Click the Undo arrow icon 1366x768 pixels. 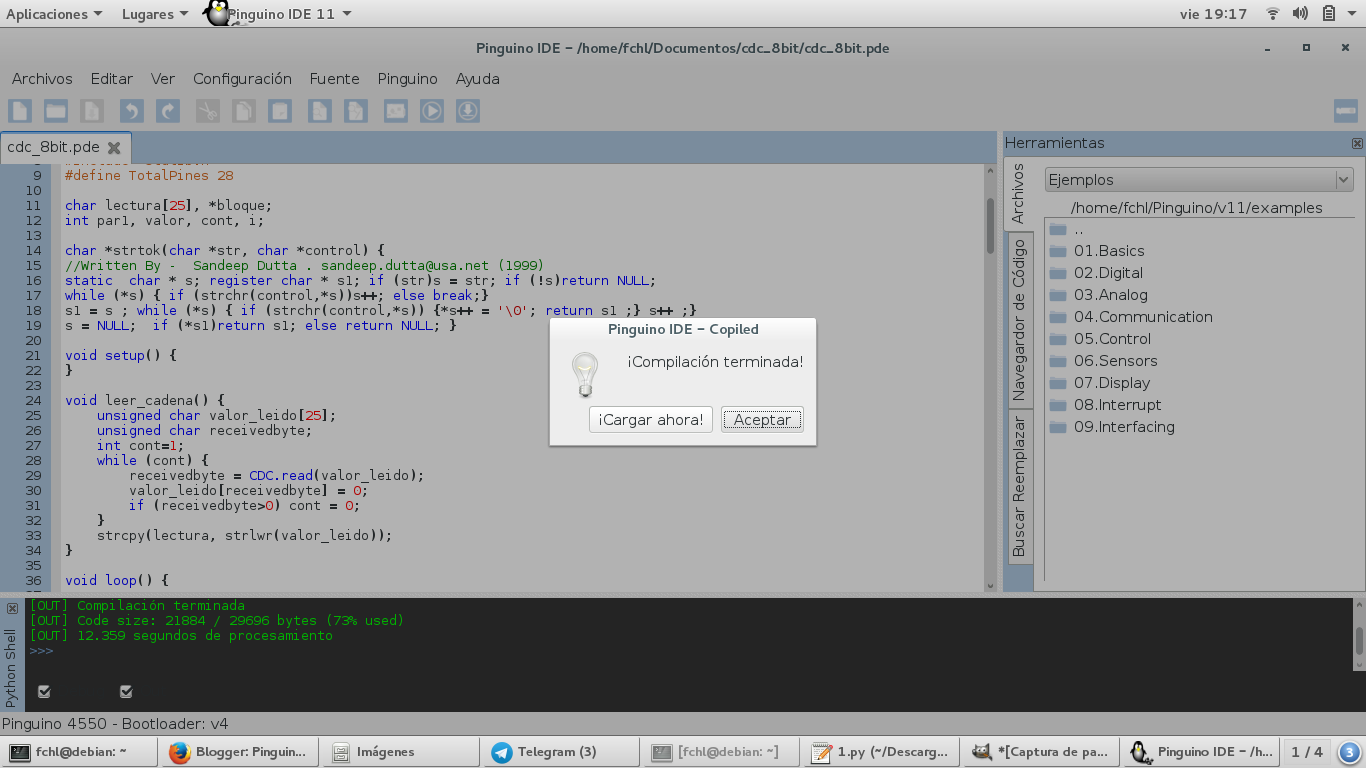coord(131,111)
